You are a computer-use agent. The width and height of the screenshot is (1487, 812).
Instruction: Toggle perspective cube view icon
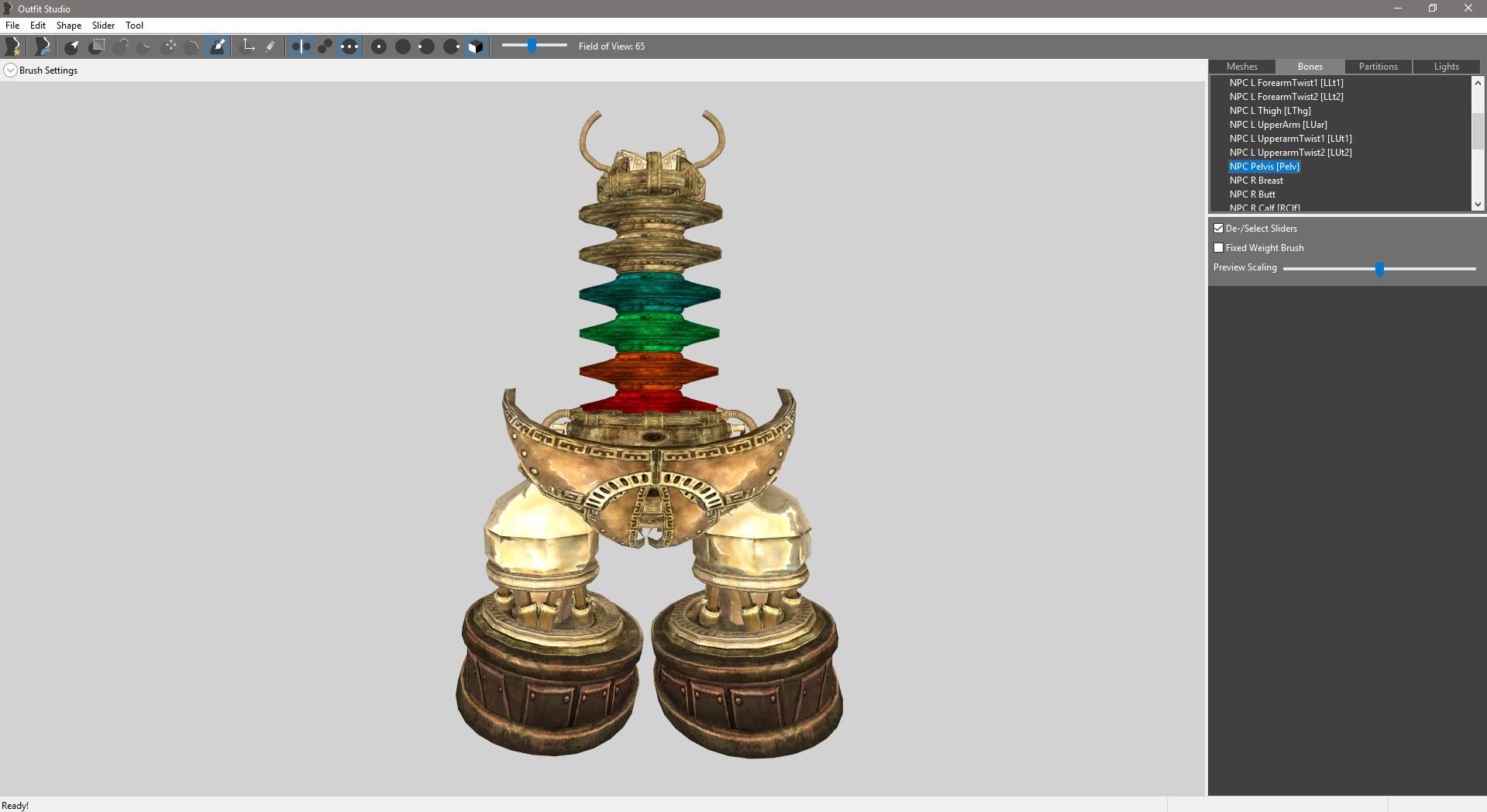click(476, 46)
